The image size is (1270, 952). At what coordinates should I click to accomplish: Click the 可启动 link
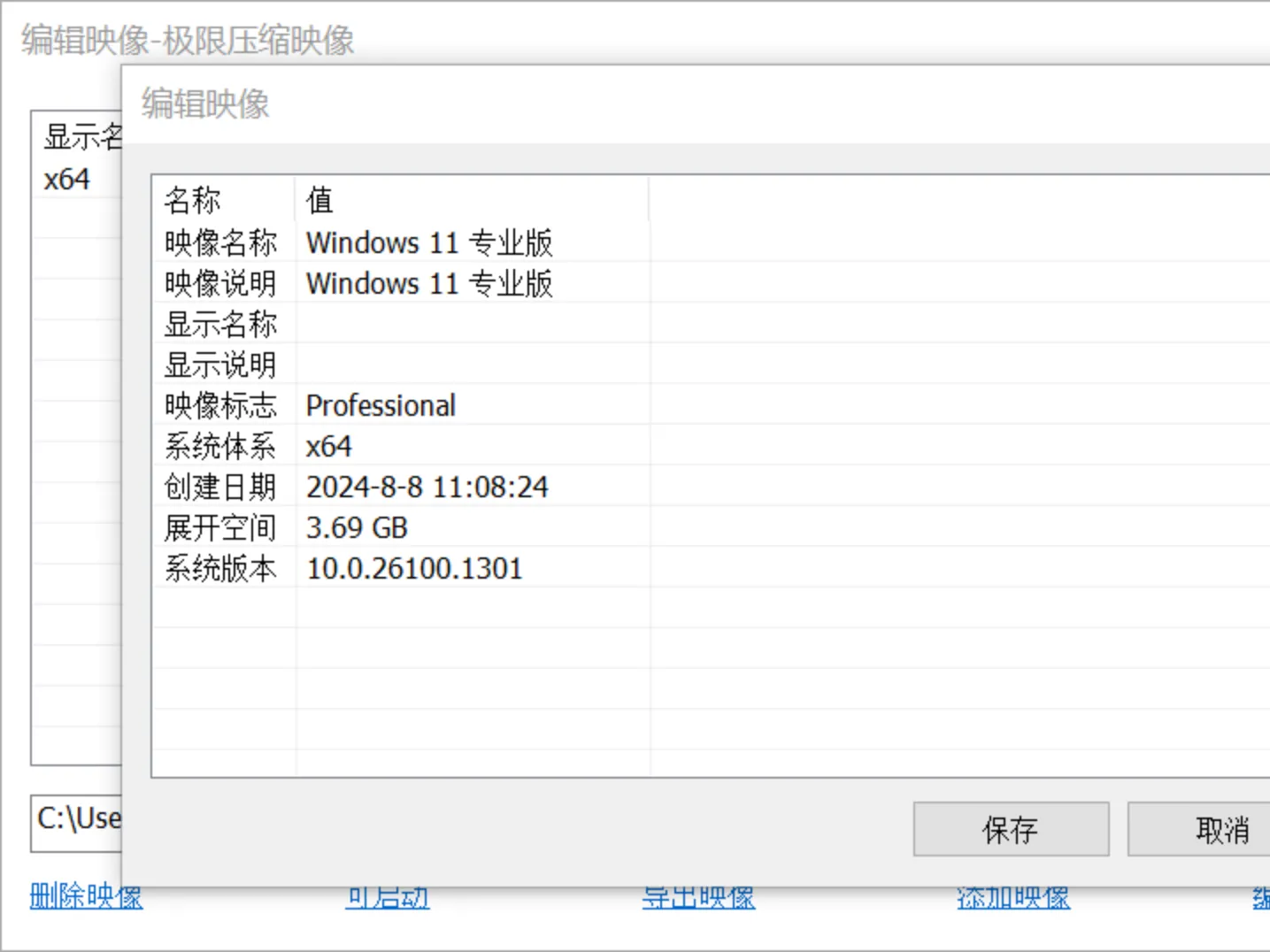[x=387, y=896]
